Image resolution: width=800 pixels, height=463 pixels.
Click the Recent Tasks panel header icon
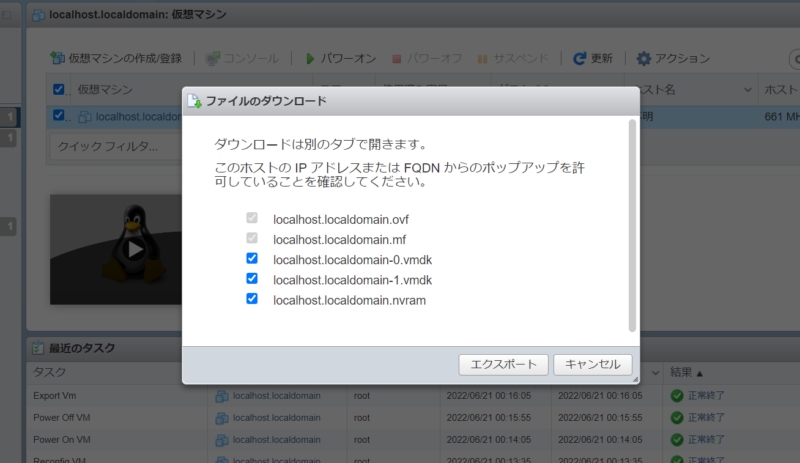[38, 348]
